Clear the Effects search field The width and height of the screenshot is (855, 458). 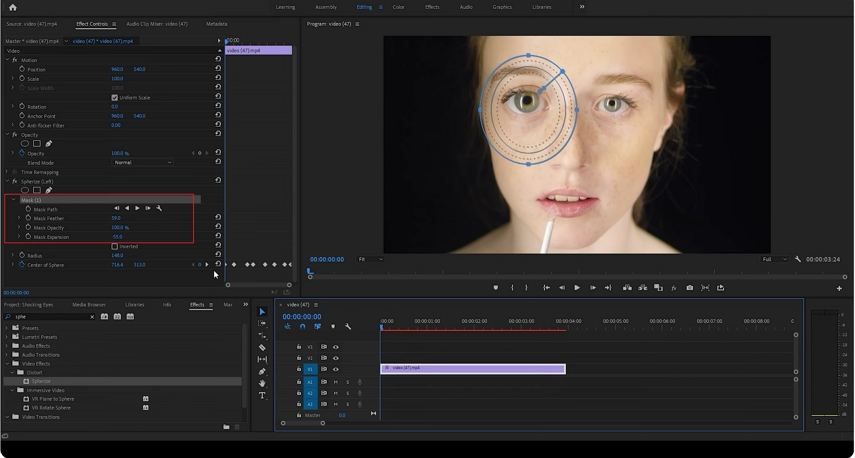click(92, 317)
